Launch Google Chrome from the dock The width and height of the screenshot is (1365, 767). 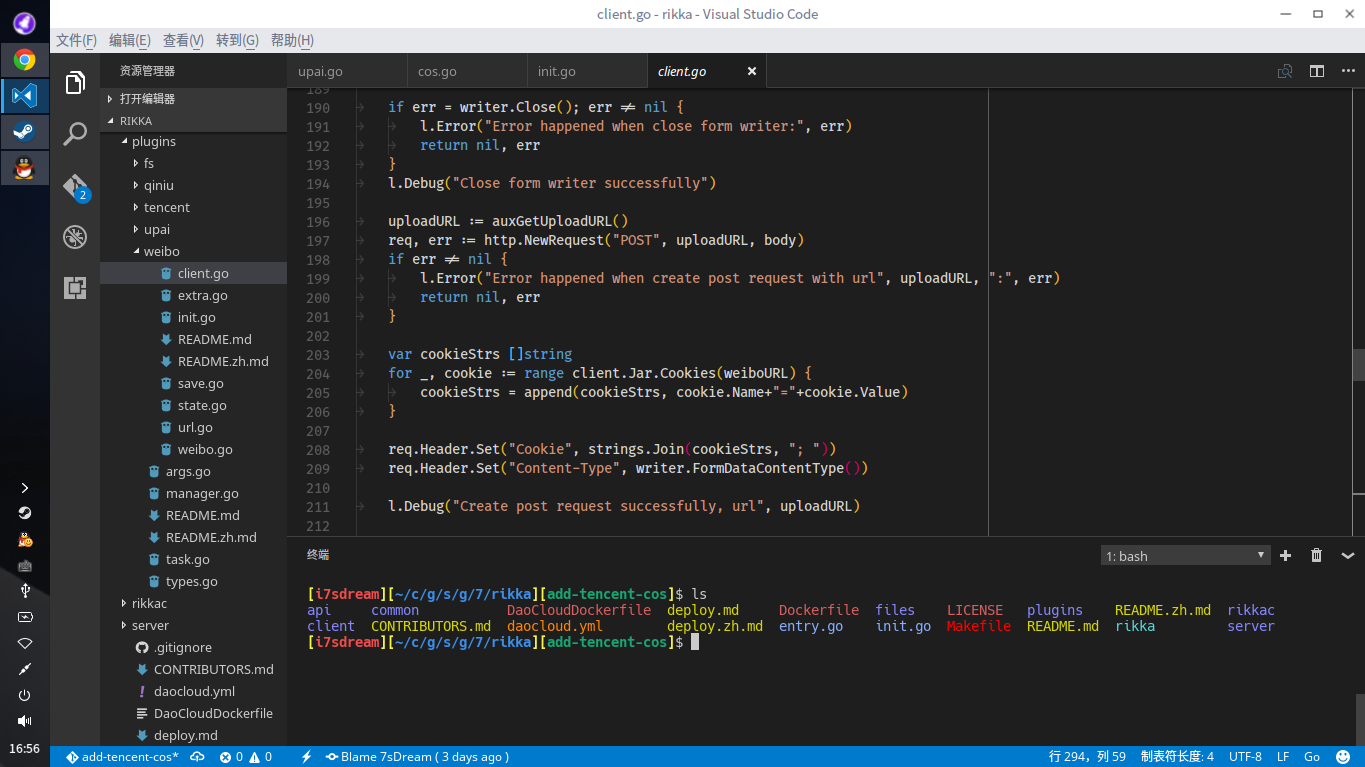coord(25,60)
